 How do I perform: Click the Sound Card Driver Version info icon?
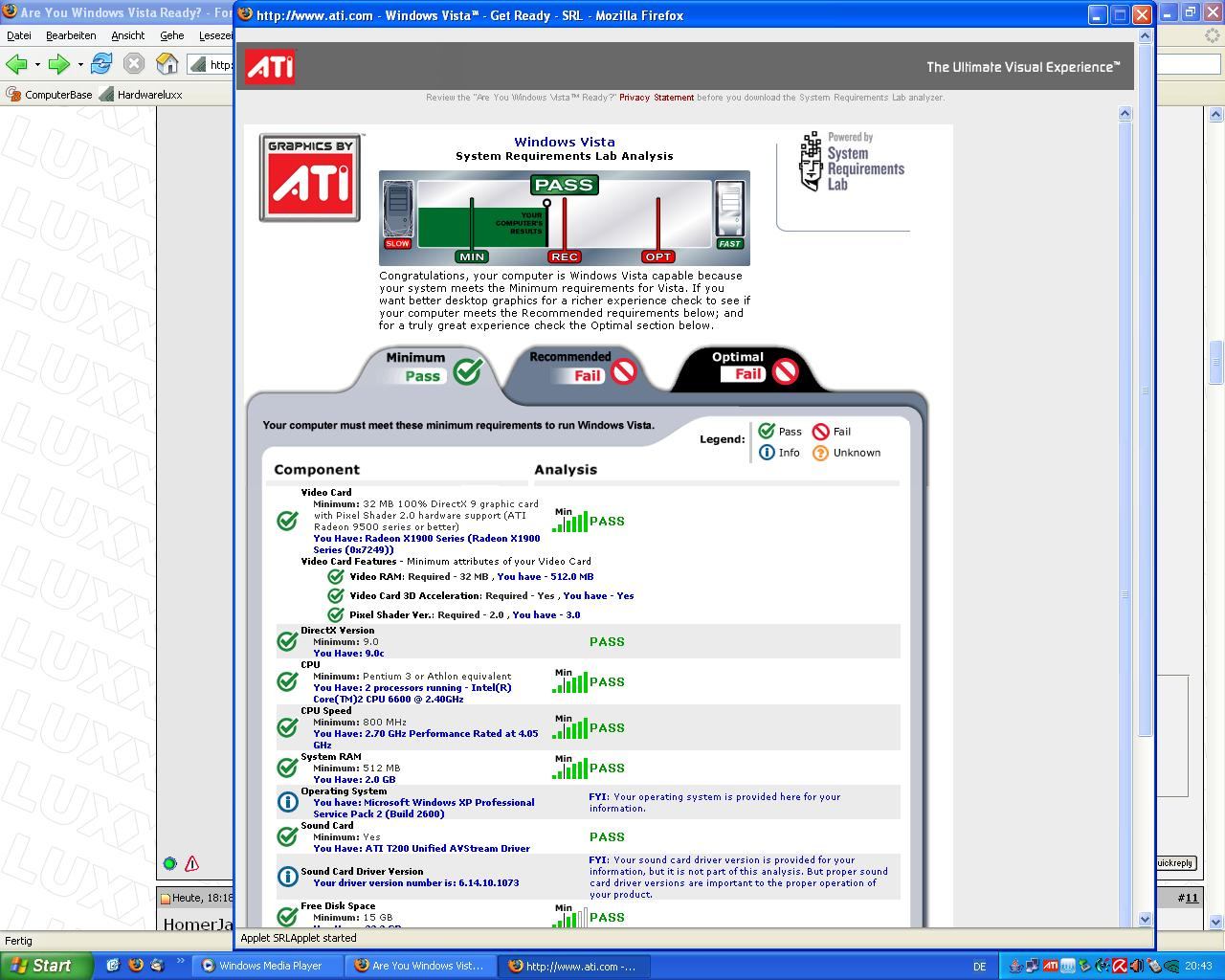coord(287,877)
